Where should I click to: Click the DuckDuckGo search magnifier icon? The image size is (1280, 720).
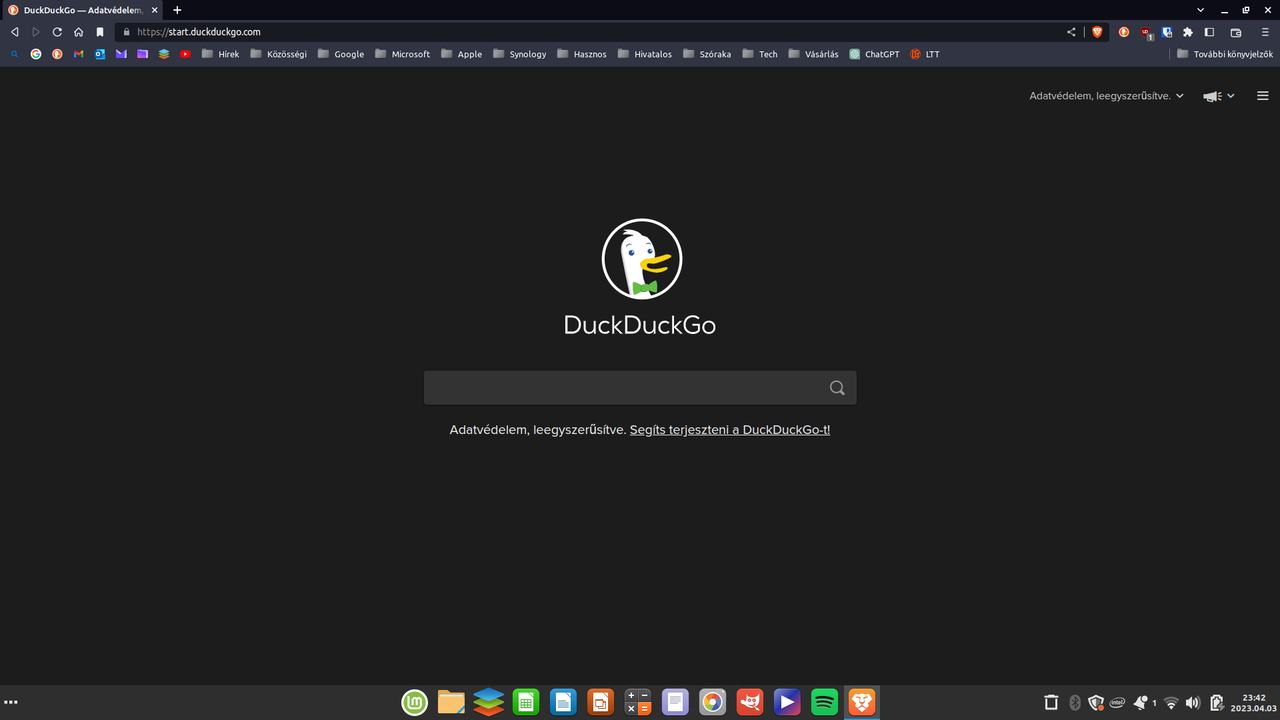(836, 387)
